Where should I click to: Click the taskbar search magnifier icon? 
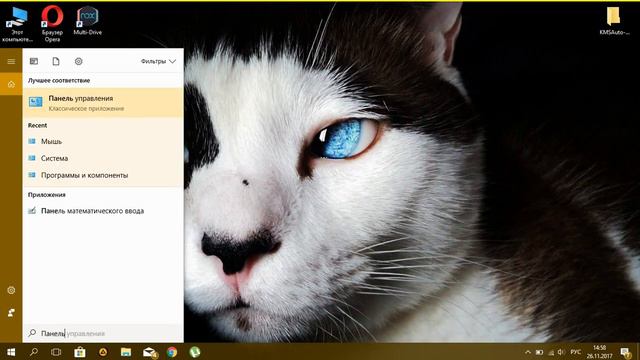pyautogui.click(x=34, y=352)
